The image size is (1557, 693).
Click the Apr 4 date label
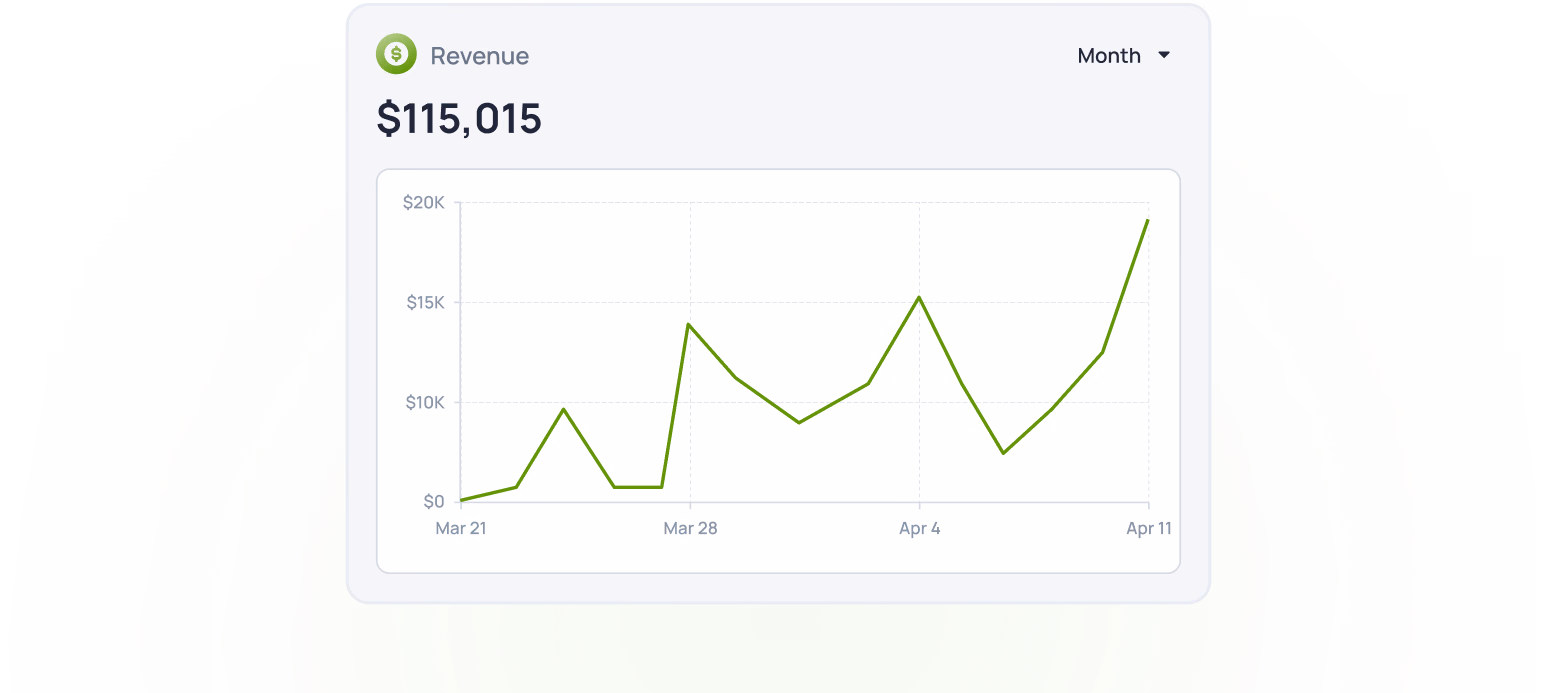(x=920, y=528)
